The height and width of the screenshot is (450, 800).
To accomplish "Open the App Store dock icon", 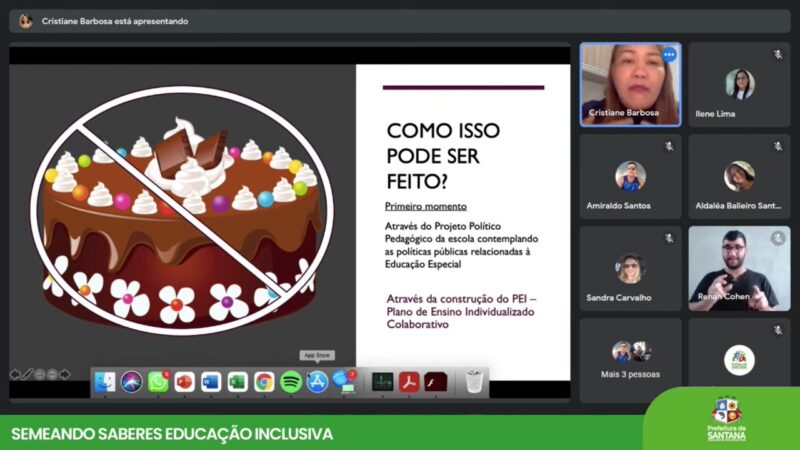I will click(x=317, y=382).
